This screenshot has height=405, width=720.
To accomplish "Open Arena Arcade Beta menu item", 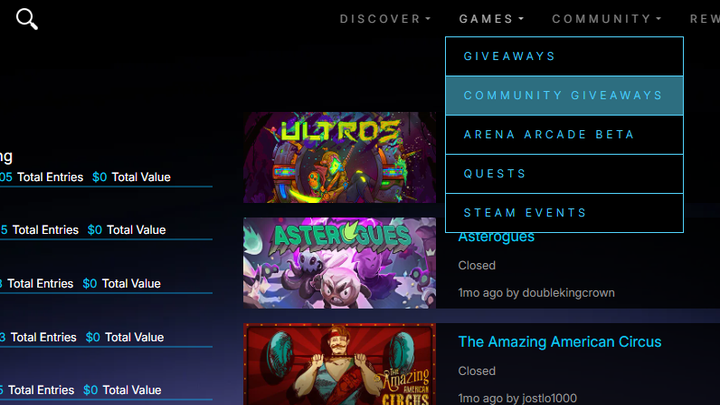I will pyautogui.click(x=564, y=135).
